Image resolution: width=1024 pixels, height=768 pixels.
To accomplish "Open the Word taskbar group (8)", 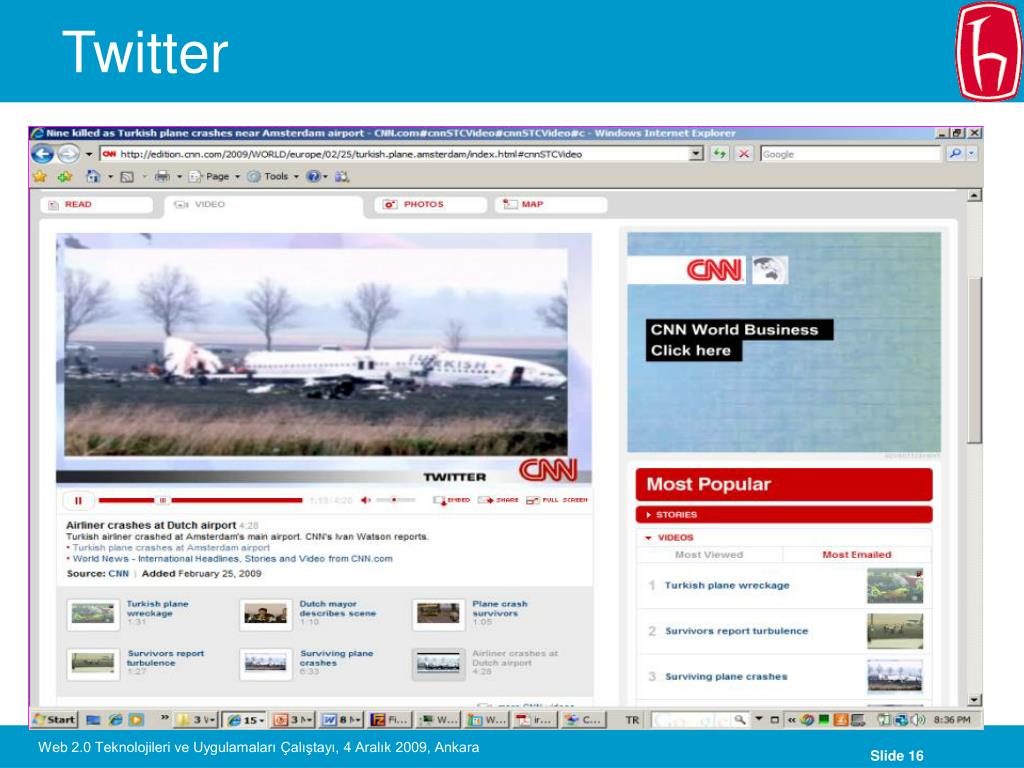I will [x=341, y=720].
